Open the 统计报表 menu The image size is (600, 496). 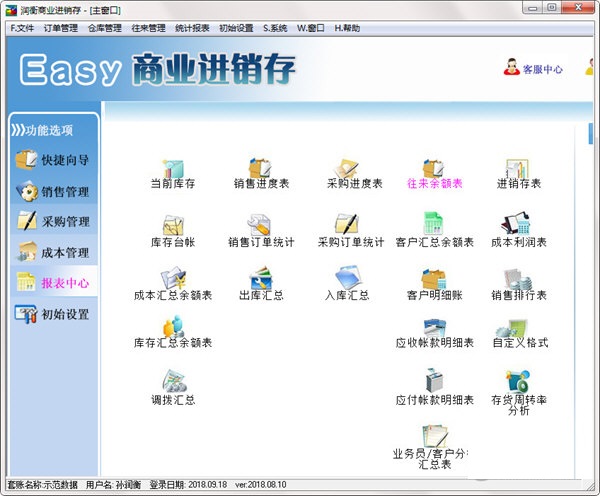(192, 28)
